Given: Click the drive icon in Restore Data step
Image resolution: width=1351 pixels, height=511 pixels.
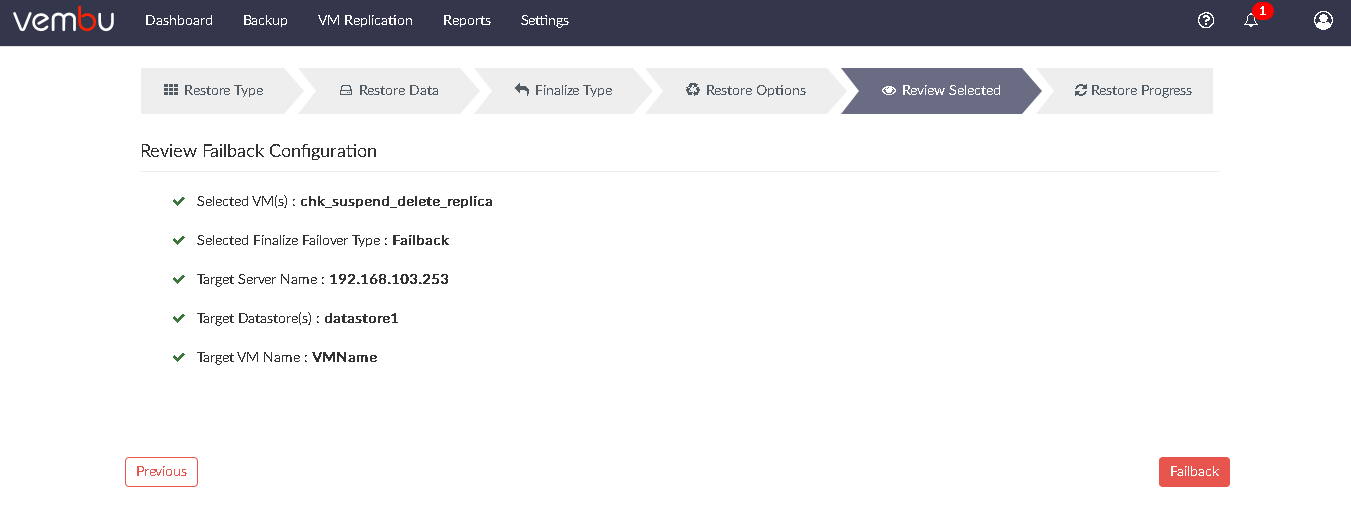Looking at the screenshot, I should (346, 90).
